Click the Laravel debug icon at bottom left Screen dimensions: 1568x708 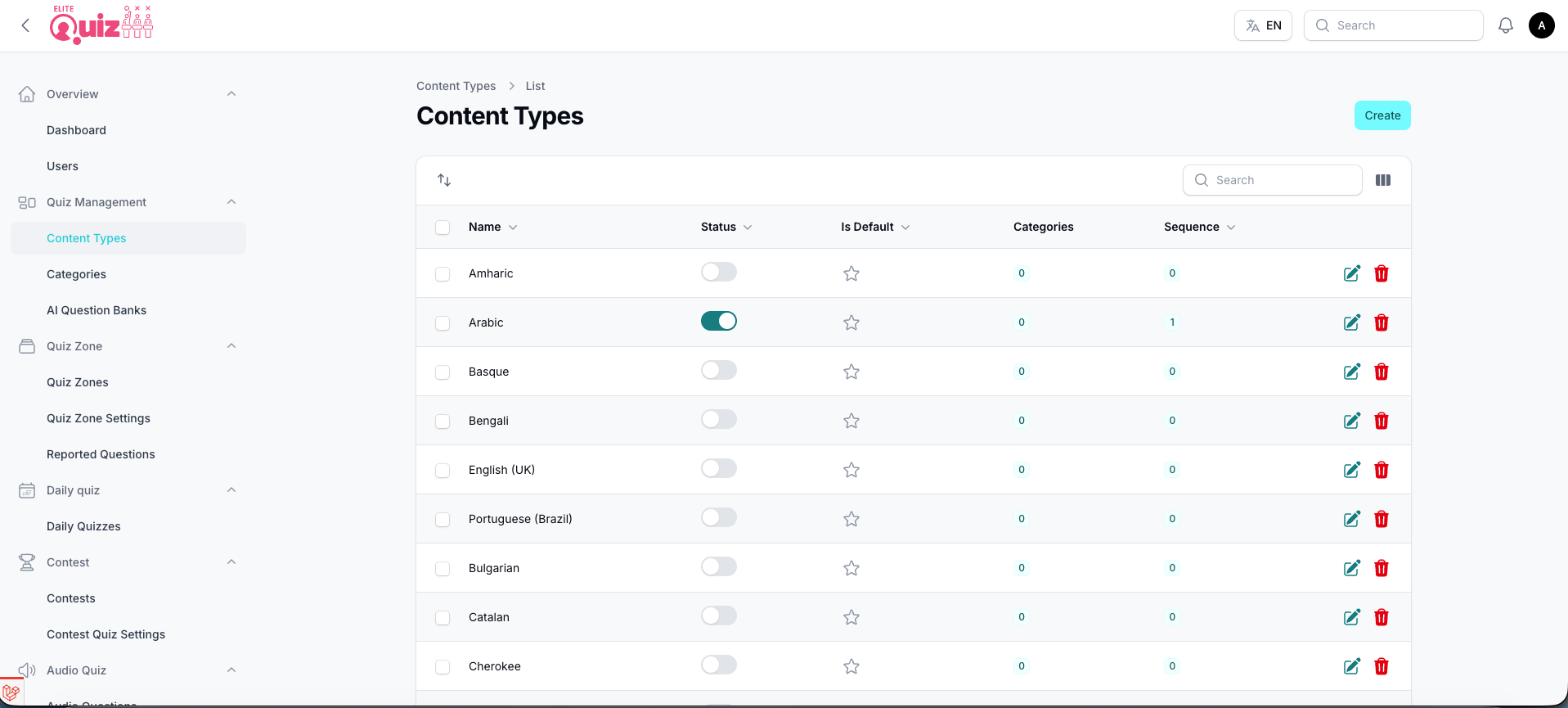(x=11, y=692)
